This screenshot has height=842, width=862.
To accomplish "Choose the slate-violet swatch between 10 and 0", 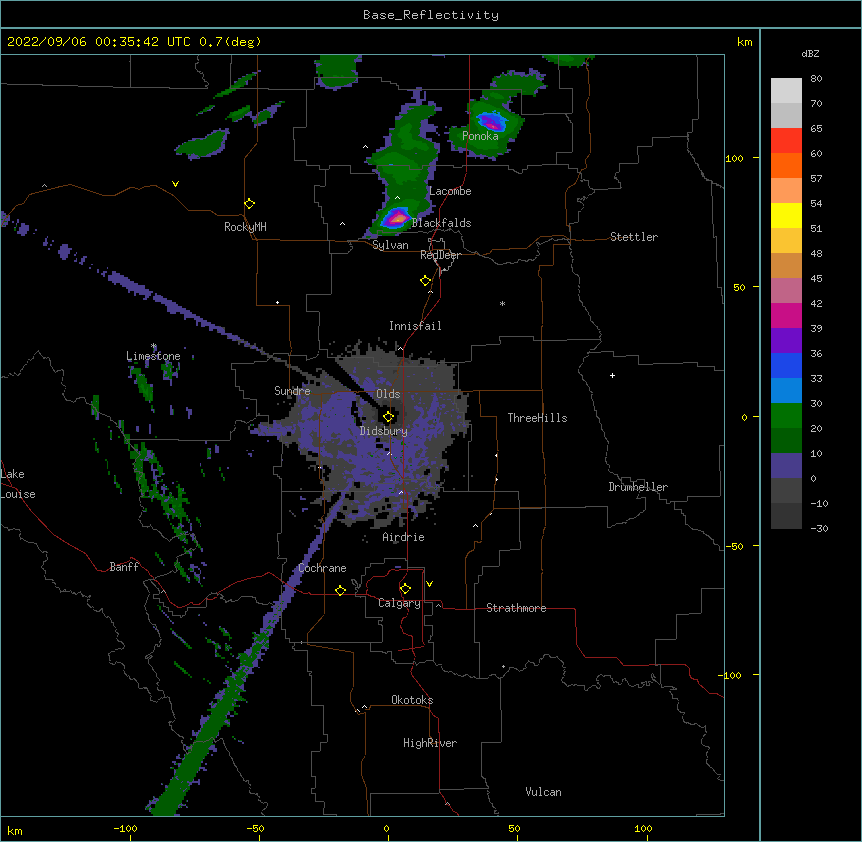I will pos(786,466).
